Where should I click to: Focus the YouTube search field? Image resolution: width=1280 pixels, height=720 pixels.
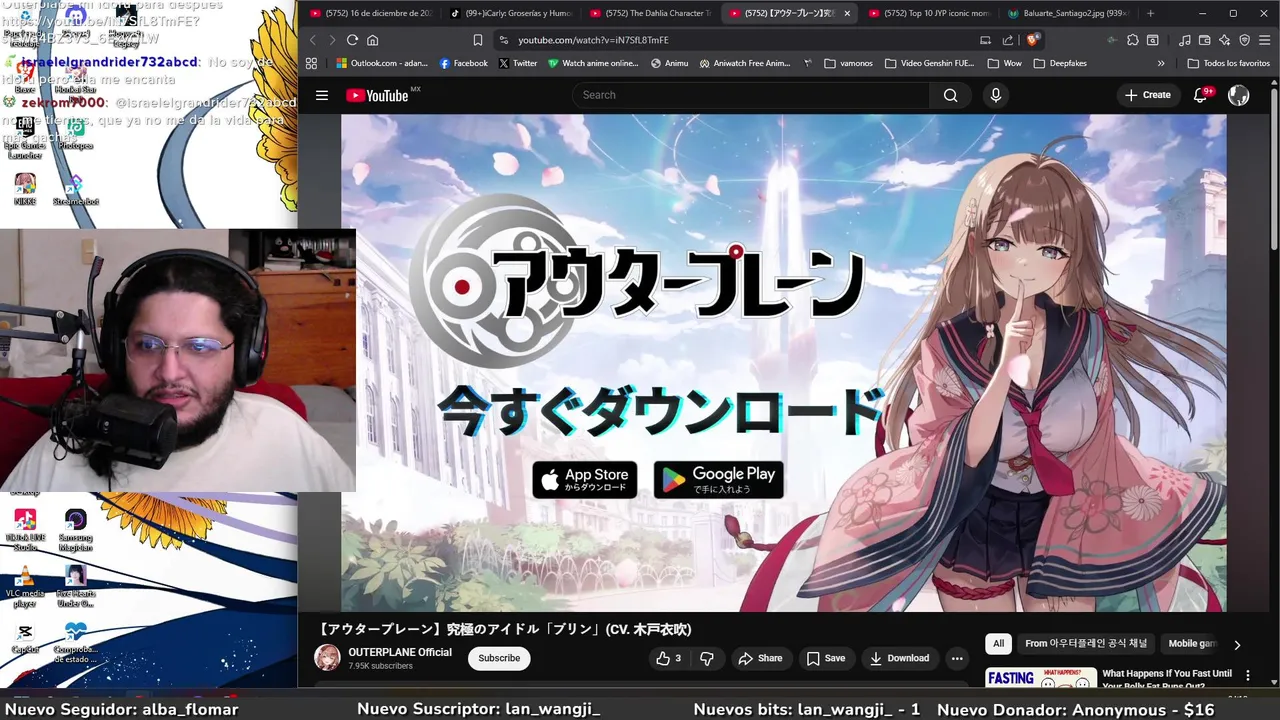[x=752, y=95]
